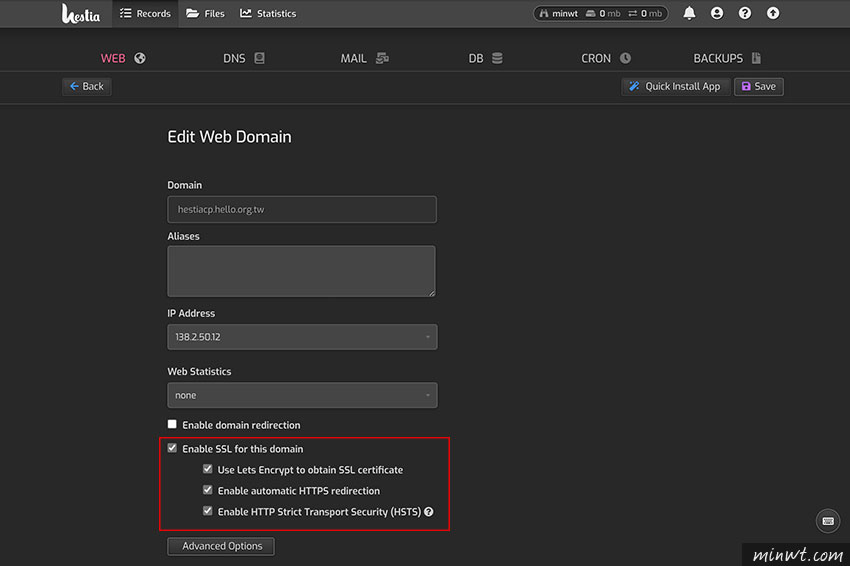Toggle Enable domain redirection checkbox
The image size is (850, 566).
click(172, 424)
